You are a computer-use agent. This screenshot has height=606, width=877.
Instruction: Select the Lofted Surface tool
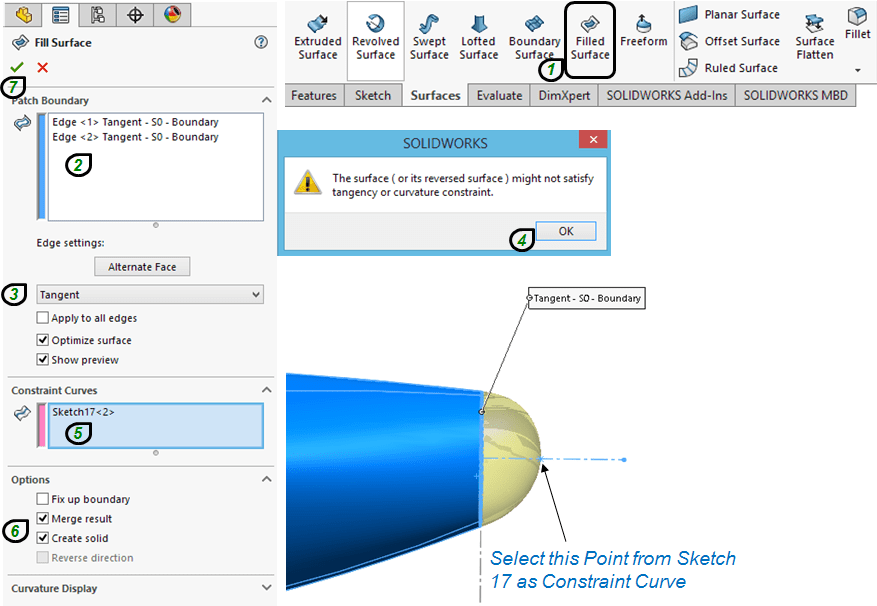click(x=478, y=37)
